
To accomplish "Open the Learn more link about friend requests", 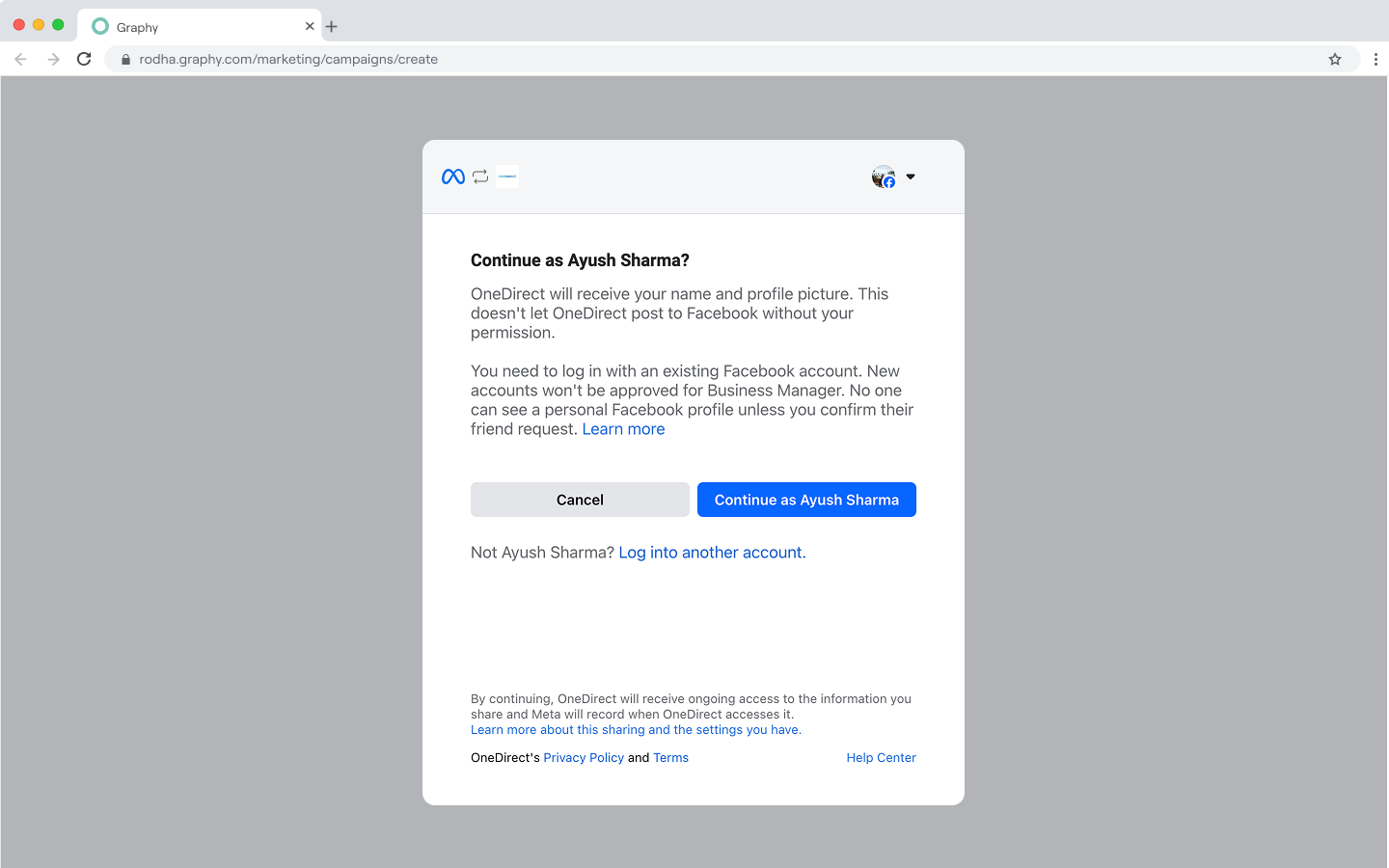I will click(x=623, y=429).
